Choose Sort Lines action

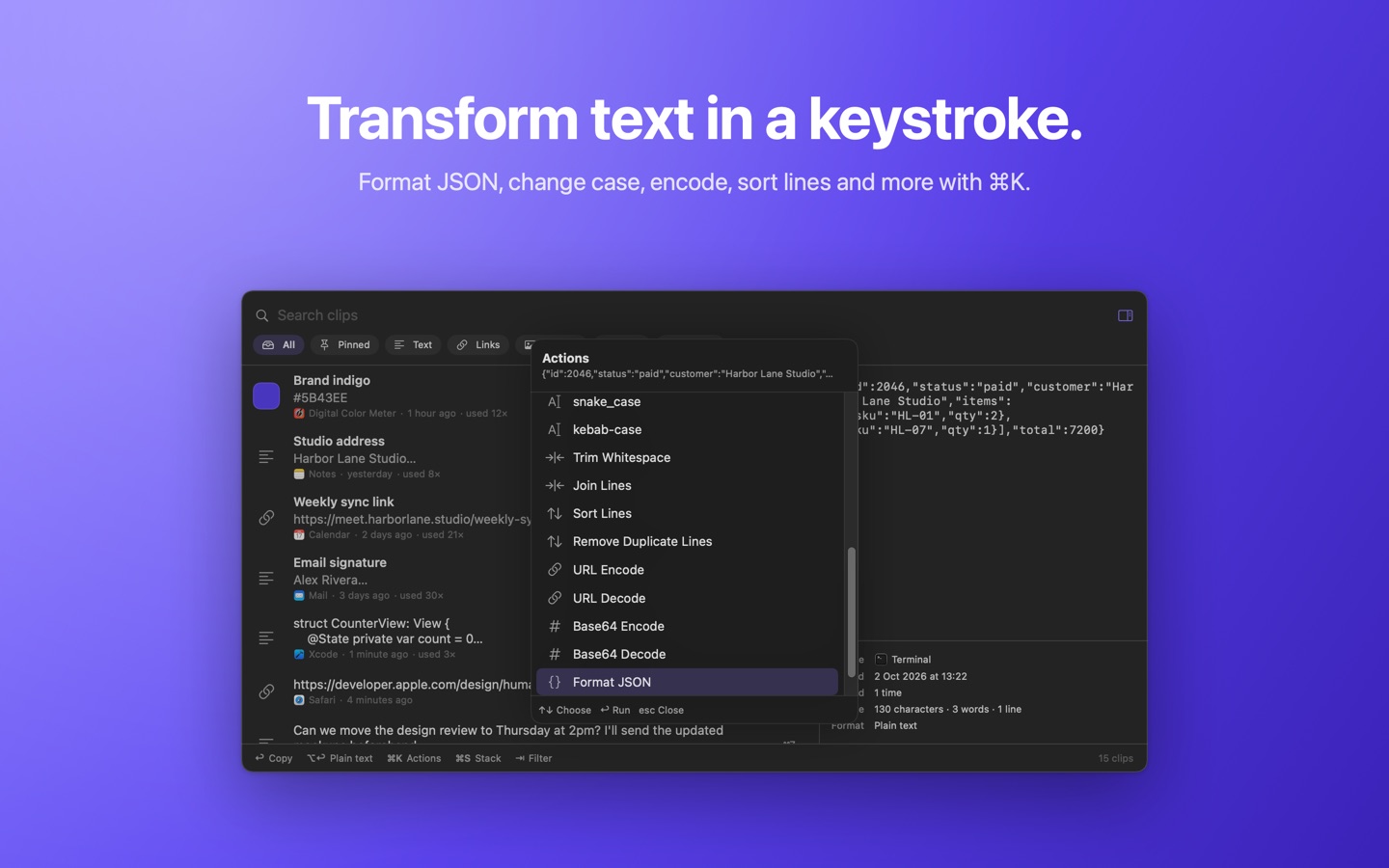(687, 514)
